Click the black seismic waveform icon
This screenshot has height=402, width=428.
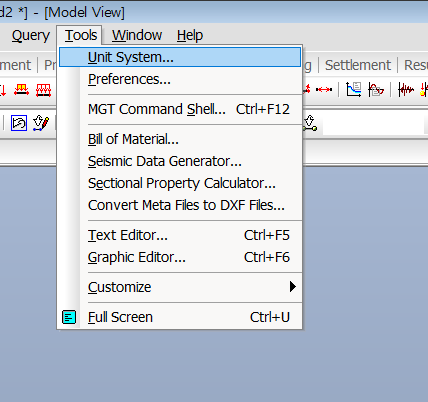click(x=406, y=89)
